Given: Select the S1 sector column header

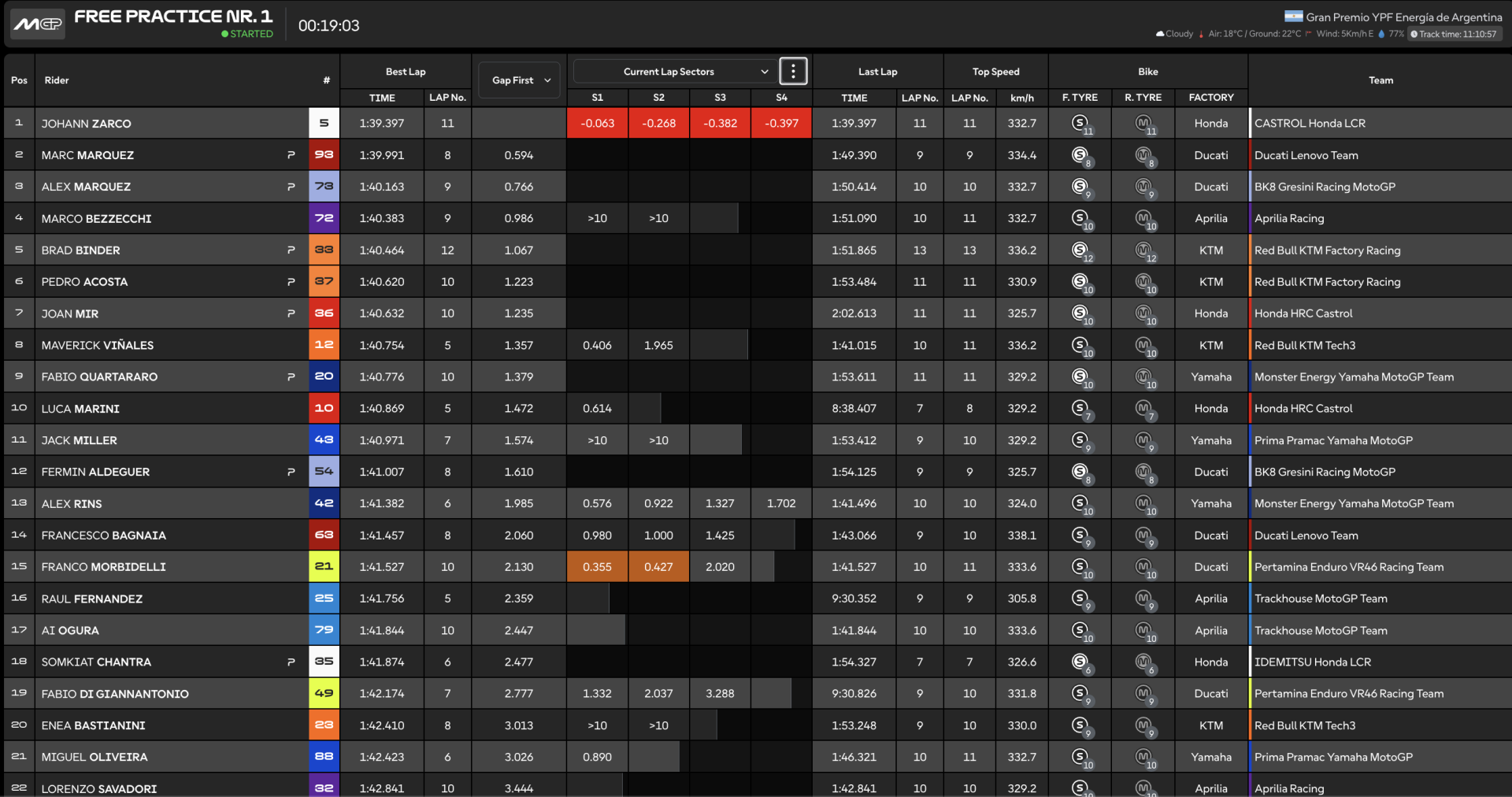Looking at the screenshot, I should coord(598,98).
